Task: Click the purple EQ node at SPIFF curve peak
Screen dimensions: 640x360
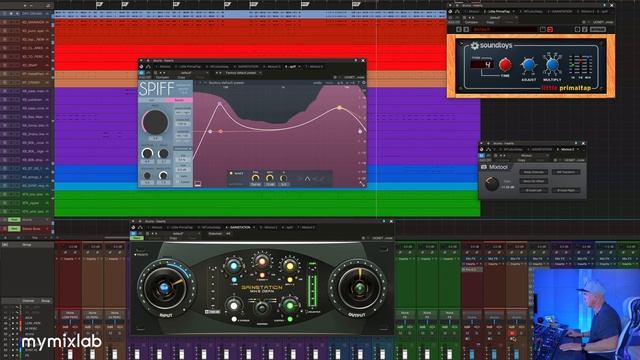Action: 220,104
